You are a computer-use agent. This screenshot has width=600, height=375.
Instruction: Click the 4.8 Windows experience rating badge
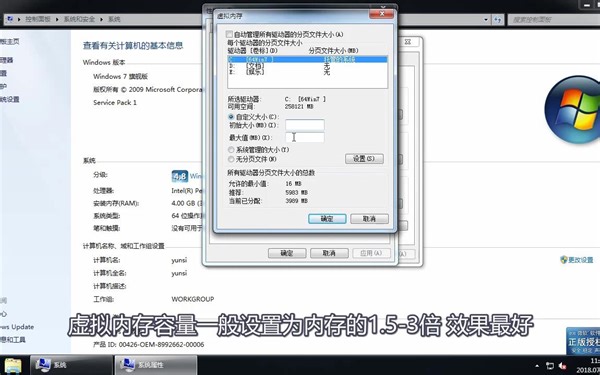[180, 176]
